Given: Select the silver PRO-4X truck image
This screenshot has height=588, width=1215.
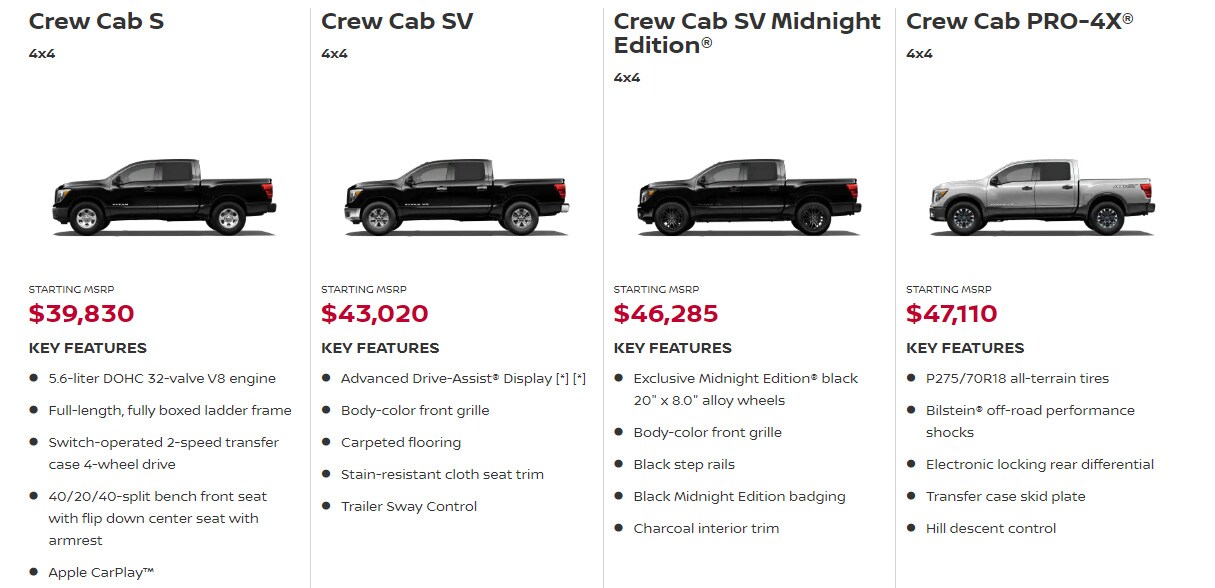Looking at the screenshot, I should click(x=1042, y=196).
